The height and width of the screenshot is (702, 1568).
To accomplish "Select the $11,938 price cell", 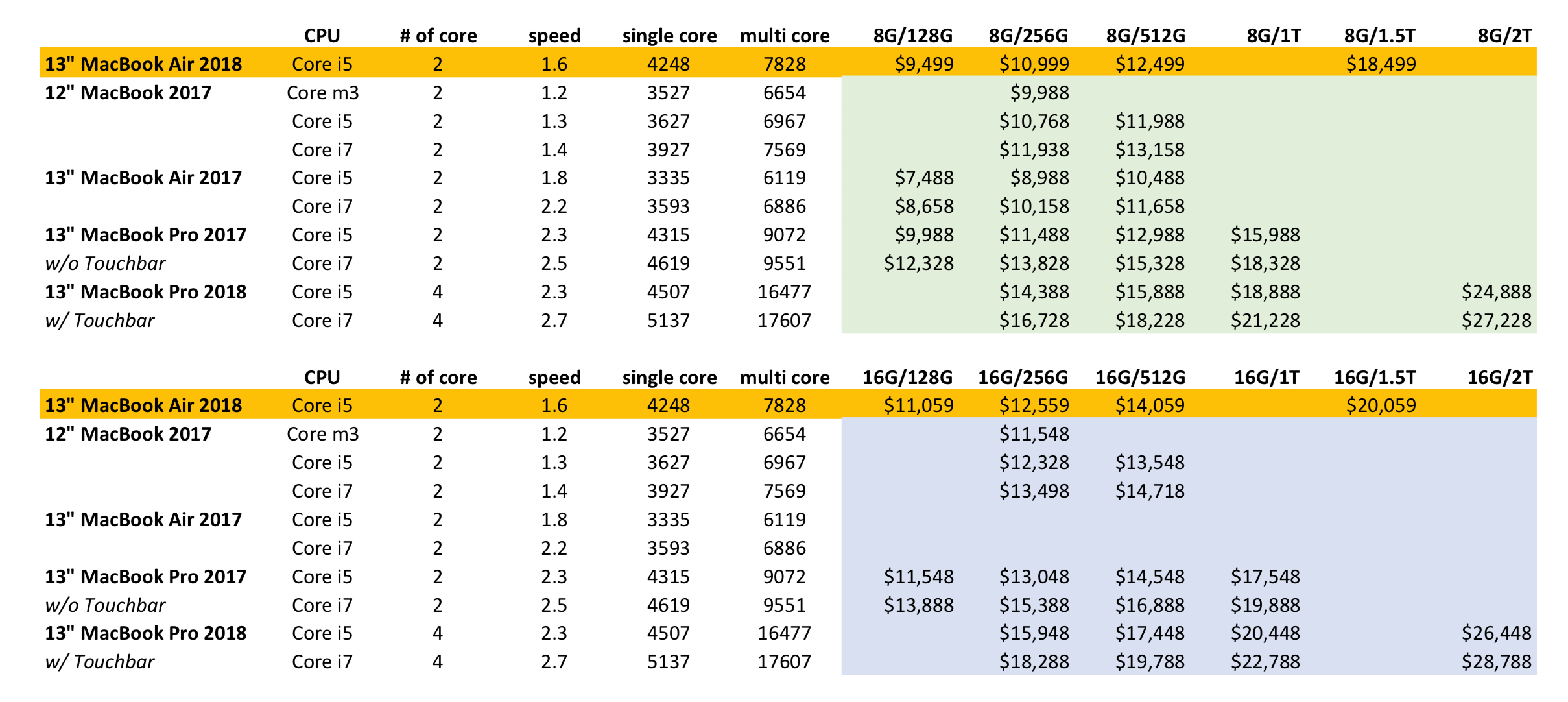I will pos(1034,150).
